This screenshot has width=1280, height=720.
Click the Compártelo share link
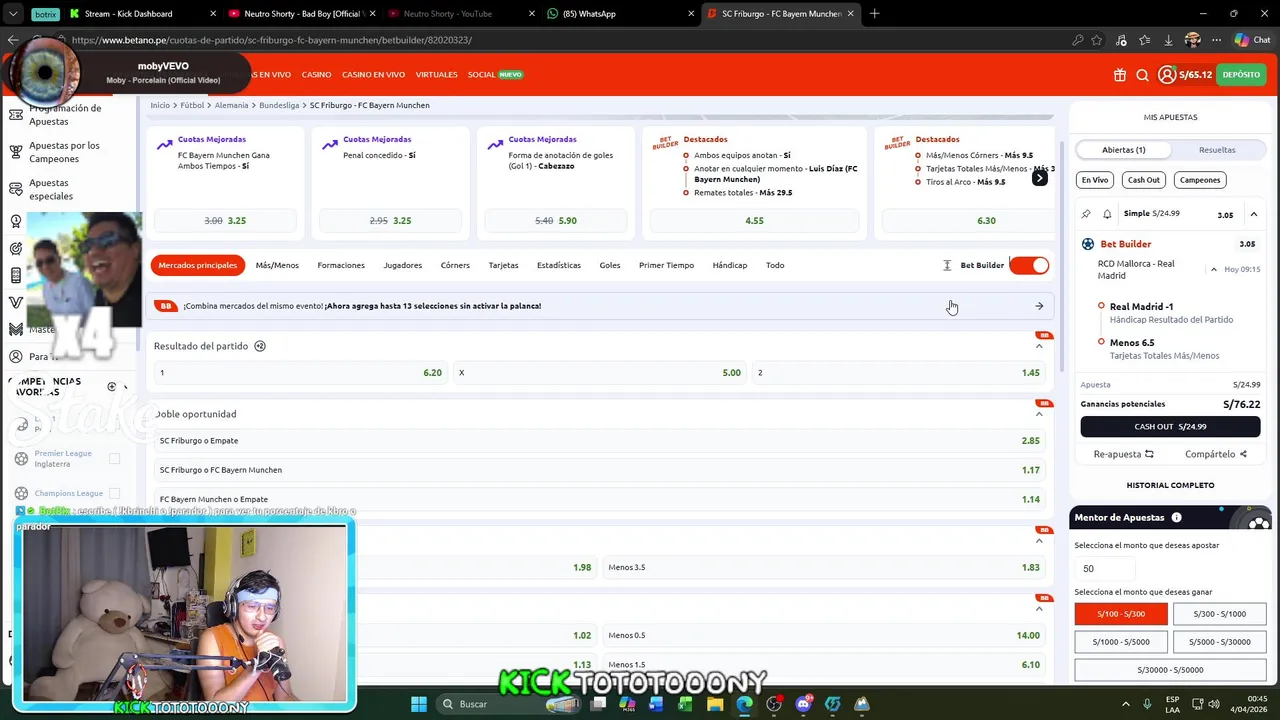(x=1216, y=454)
